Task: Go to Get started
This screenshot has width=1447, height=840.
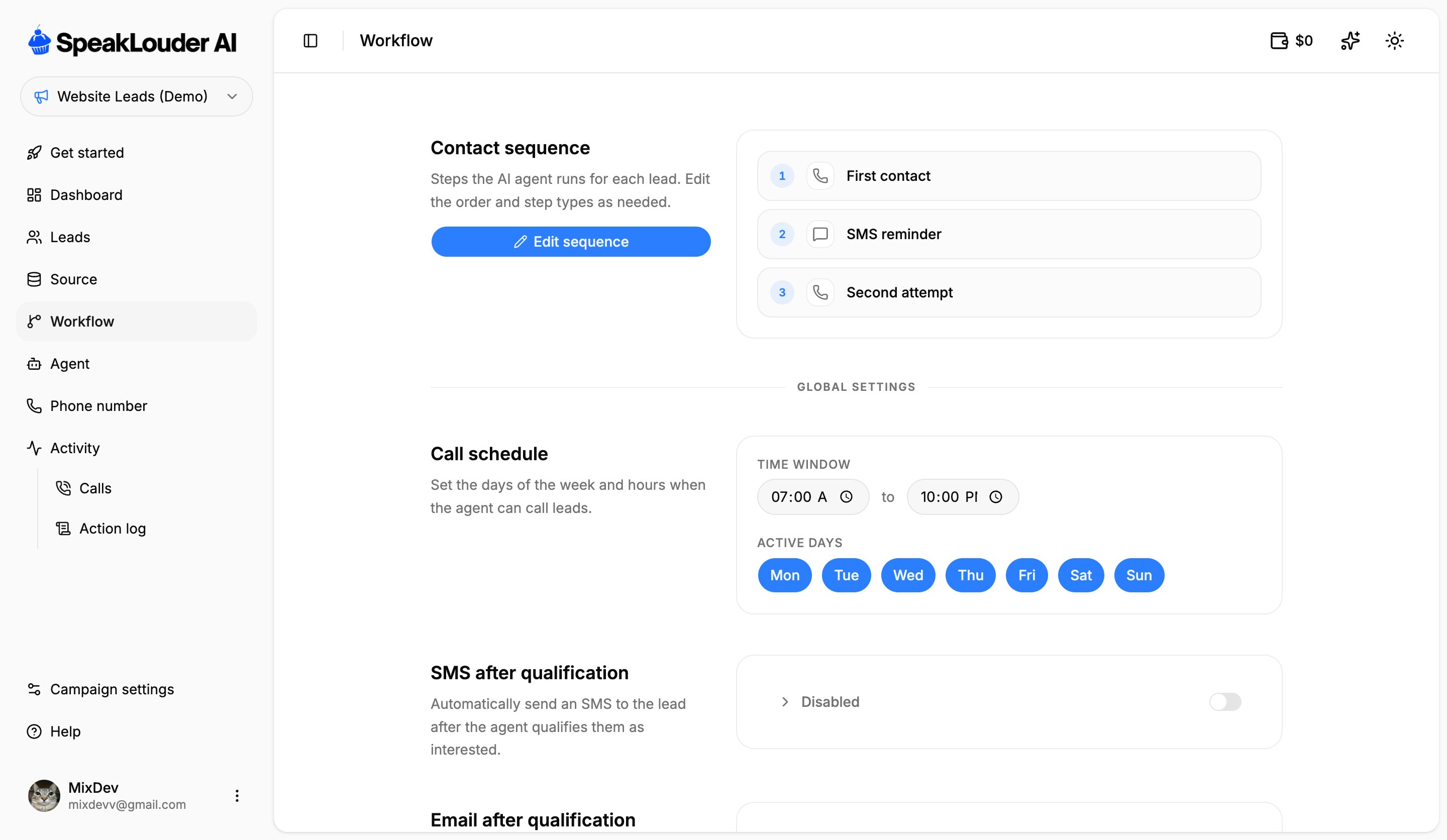Action: click(137, 153)
